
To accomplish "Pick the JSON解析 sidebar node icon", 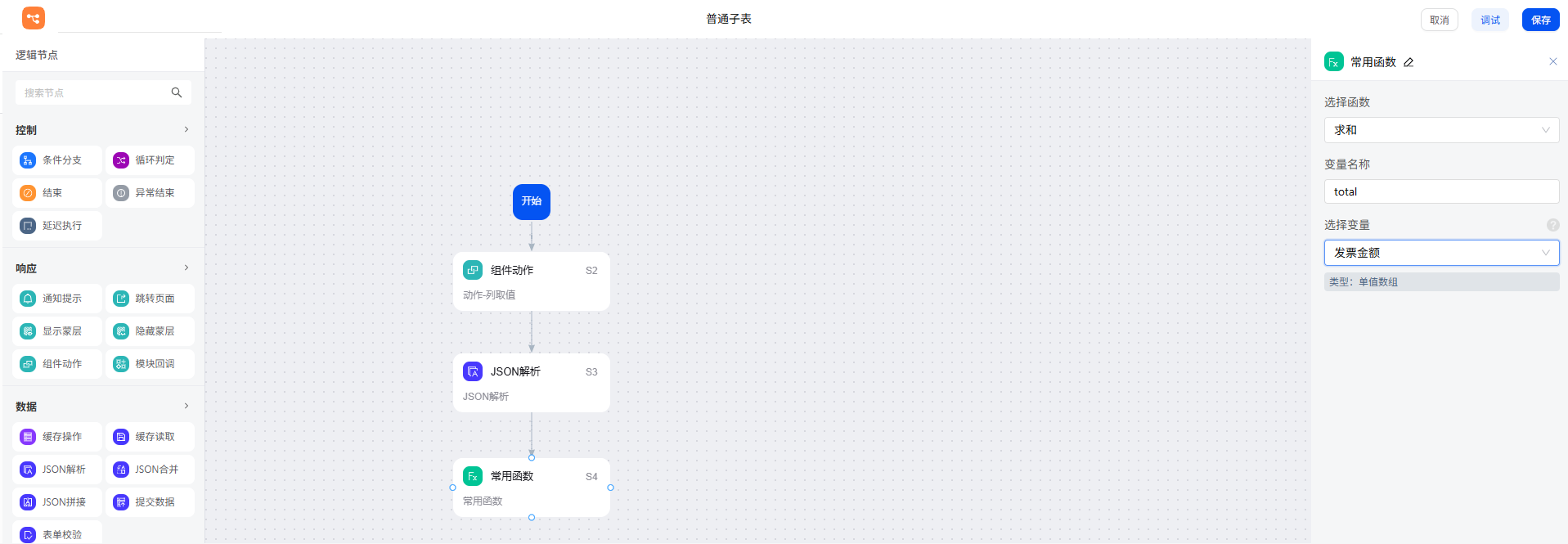I will tap(28, 470).
